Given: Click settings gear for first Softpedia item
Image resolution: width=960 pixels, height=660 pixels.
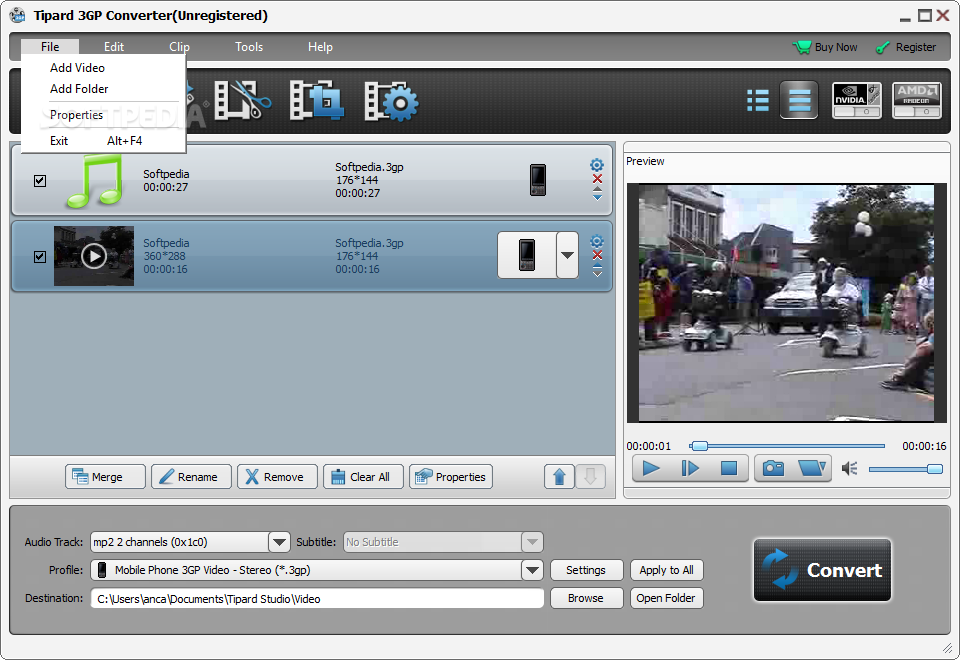Looking at the screenshot, I should tap(597, 165).
